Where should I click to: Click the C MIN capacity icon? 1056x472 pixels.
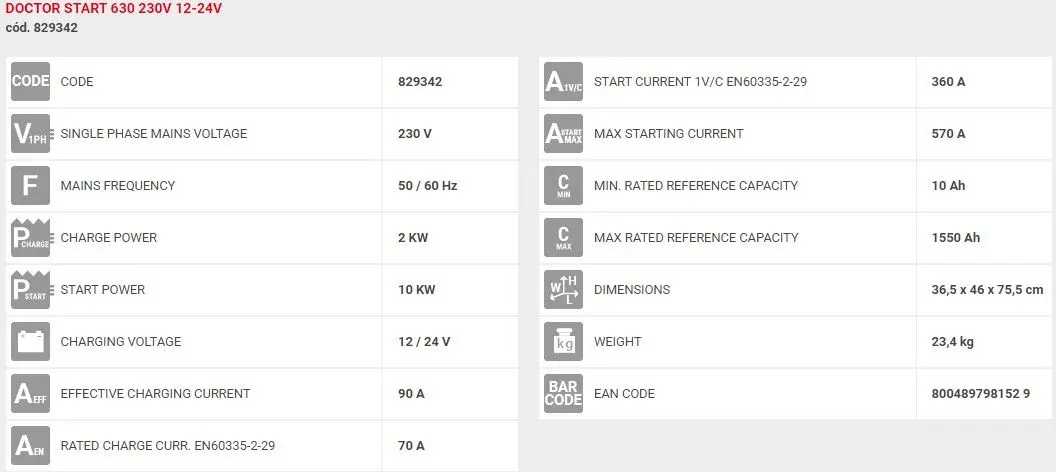coord(564,185)
